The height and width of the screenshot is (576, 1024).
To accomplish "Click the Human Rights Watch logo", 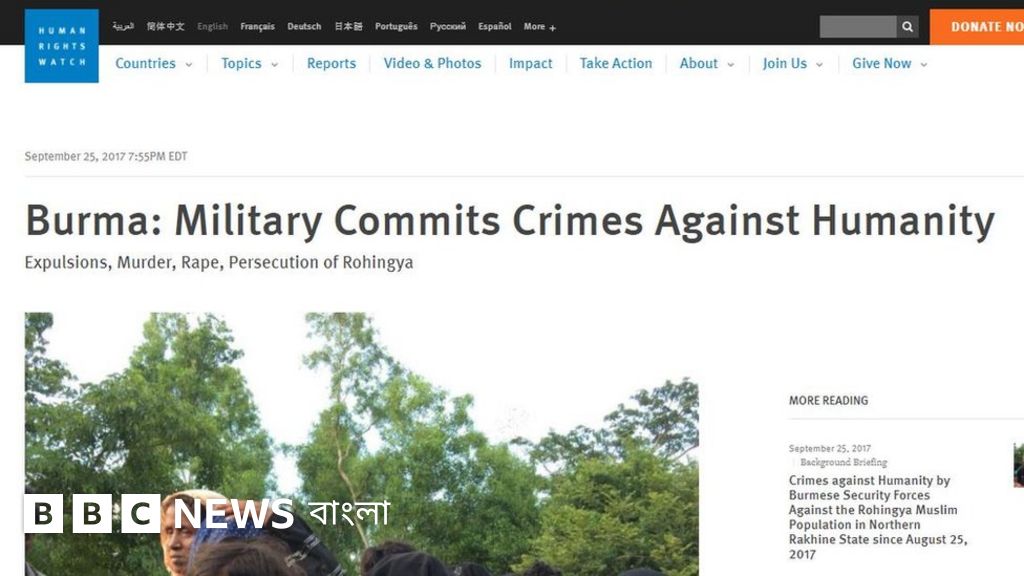I will tap(61, 46).
